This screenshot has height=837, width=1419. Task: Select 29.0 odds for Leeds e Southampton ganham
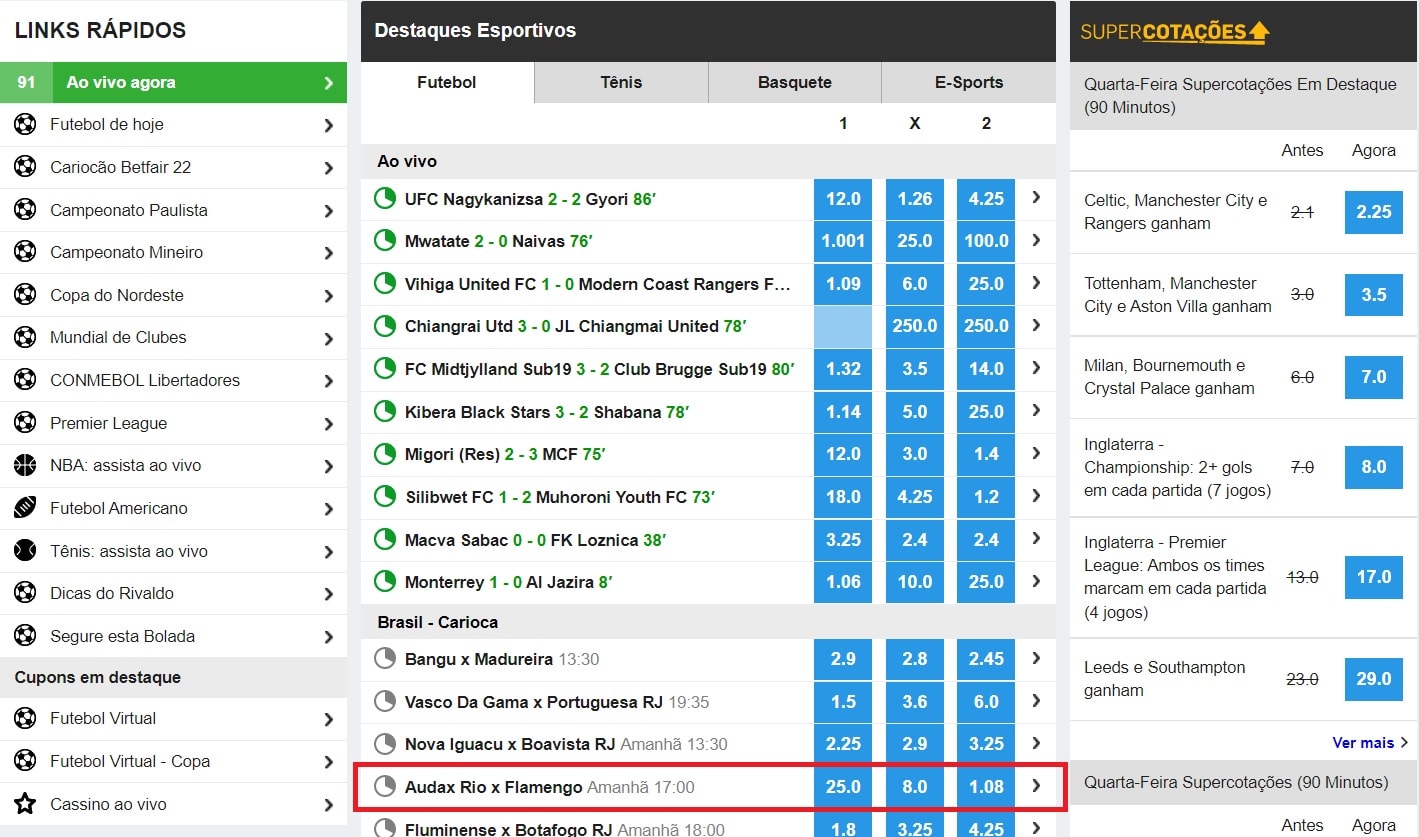pos(1374,679)
